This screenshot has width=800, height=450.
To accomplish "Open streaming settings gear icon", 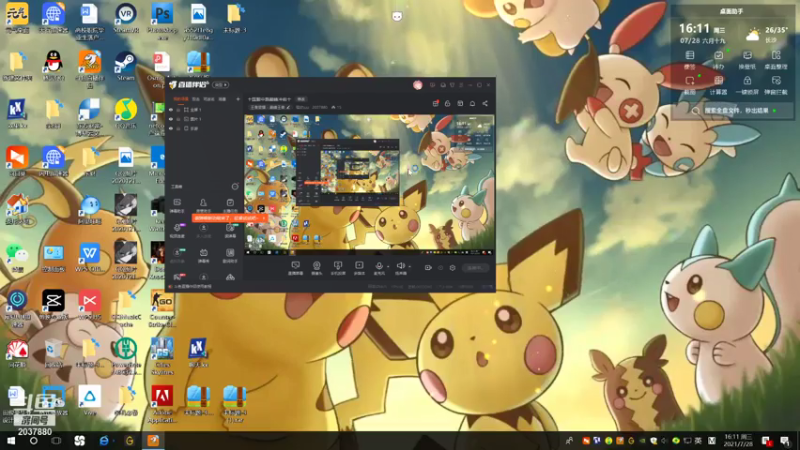I will tap(452, 267).
